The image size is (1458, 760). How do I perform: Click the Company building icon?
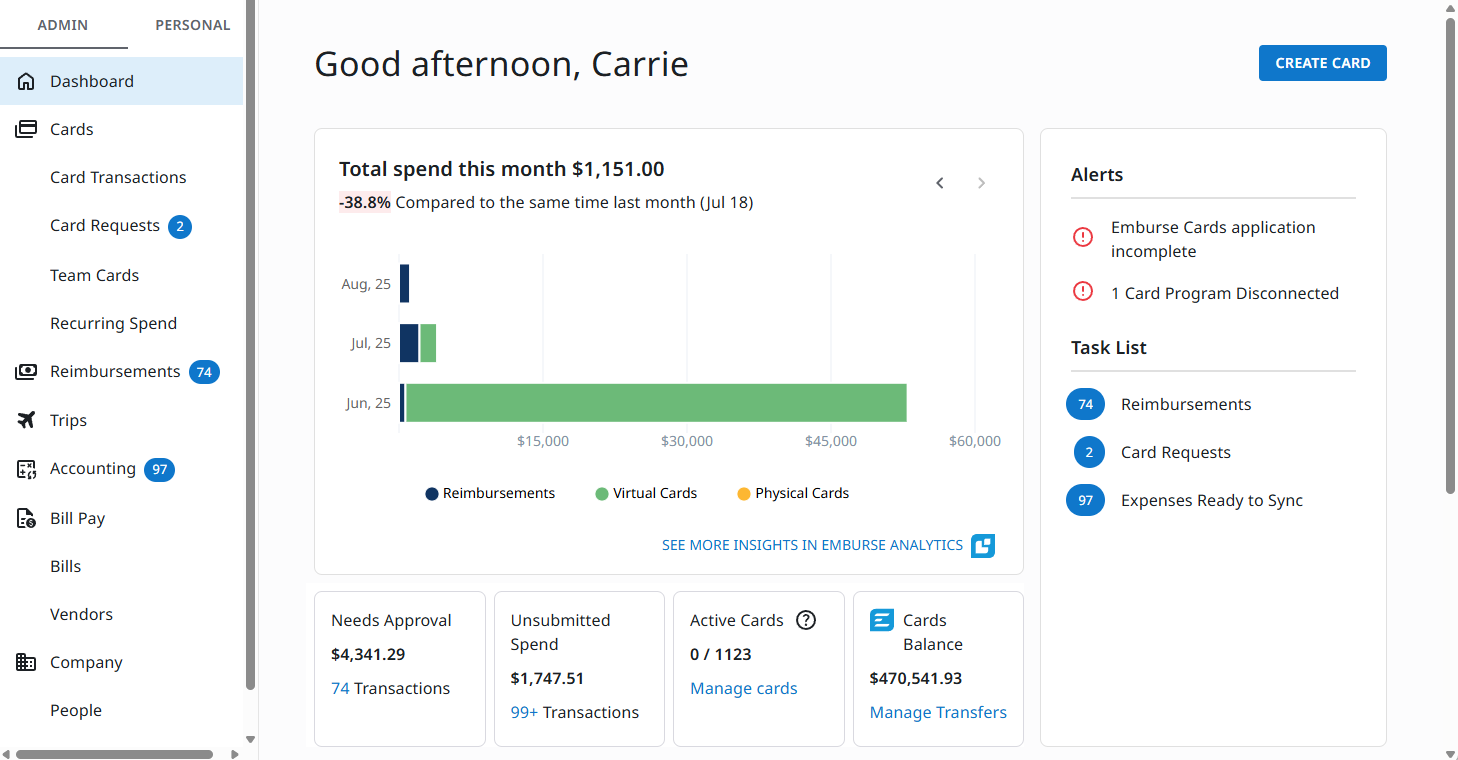click(26, 662)
